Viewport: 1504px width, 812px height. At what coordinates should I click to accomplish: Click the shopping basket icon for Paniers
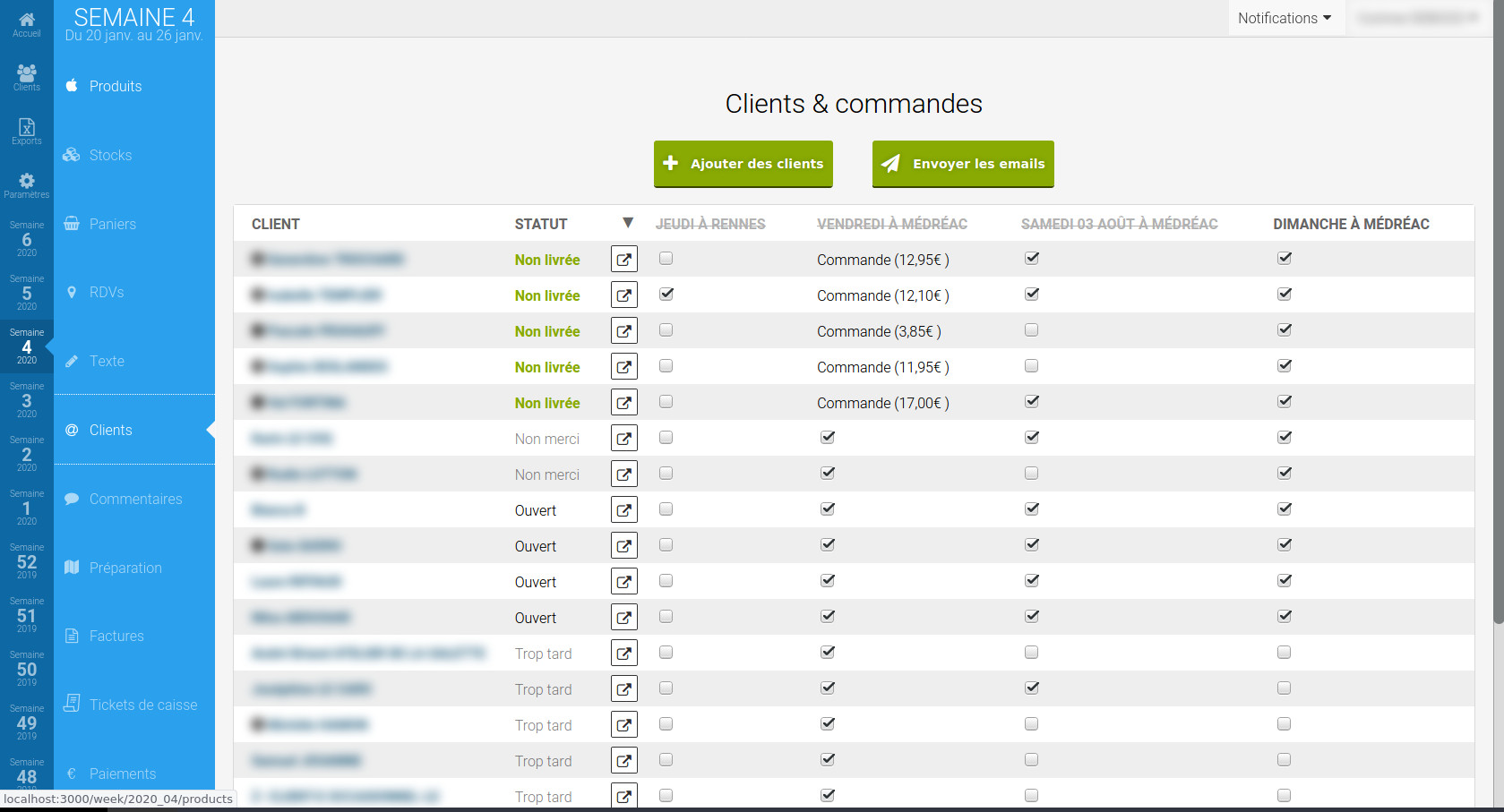71,224
